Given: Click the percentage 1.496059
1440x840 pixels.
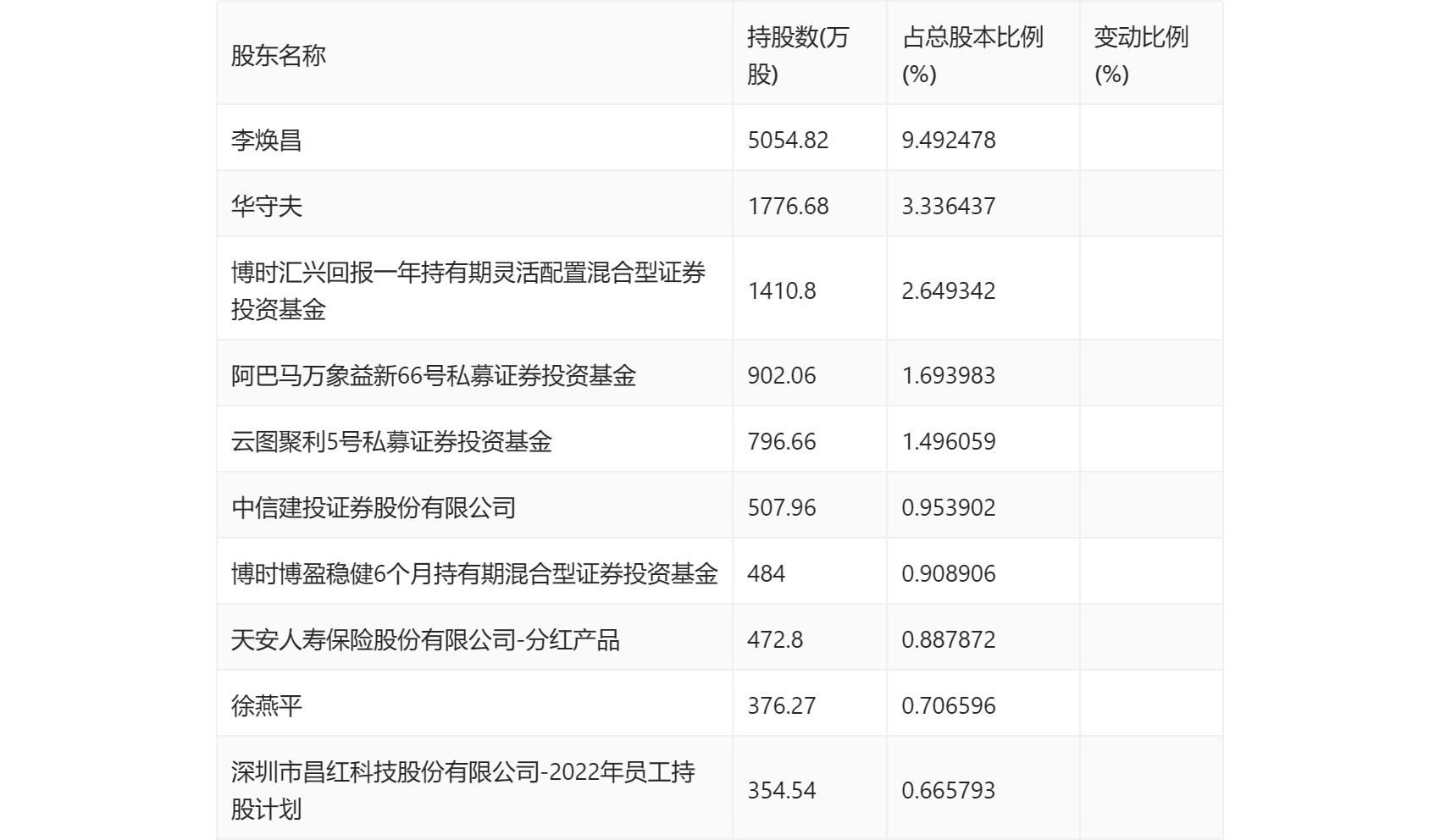Looking at the screenshot, I should (949, 441).
